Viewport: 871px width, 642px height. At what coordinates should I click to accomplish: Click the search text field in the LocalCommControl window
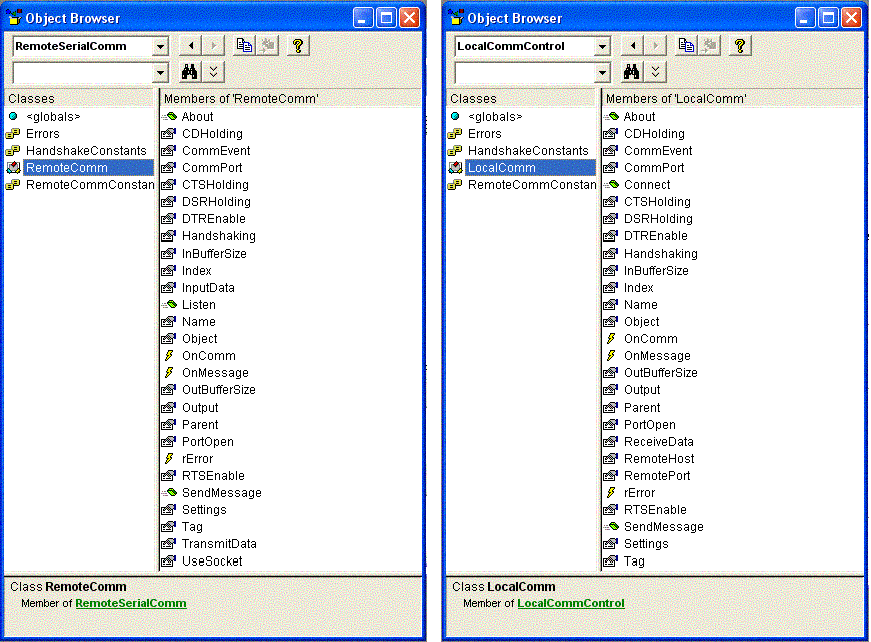point(523,72)
